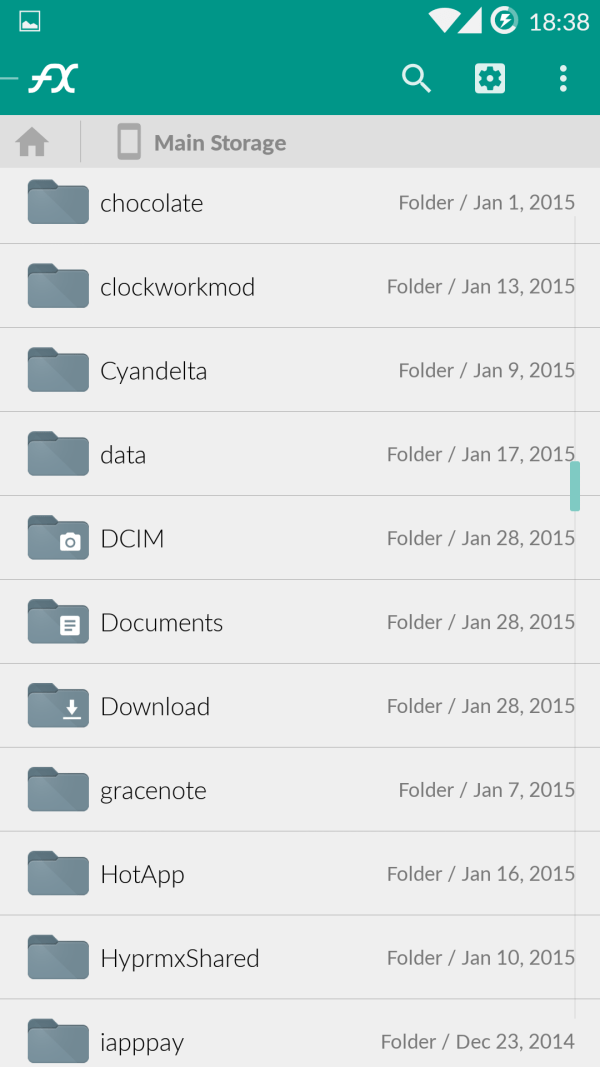Click the phone storage icon beside Main Storage
Image resolution: width=600 pixels, height=1067 pixels.
point(128,141)
